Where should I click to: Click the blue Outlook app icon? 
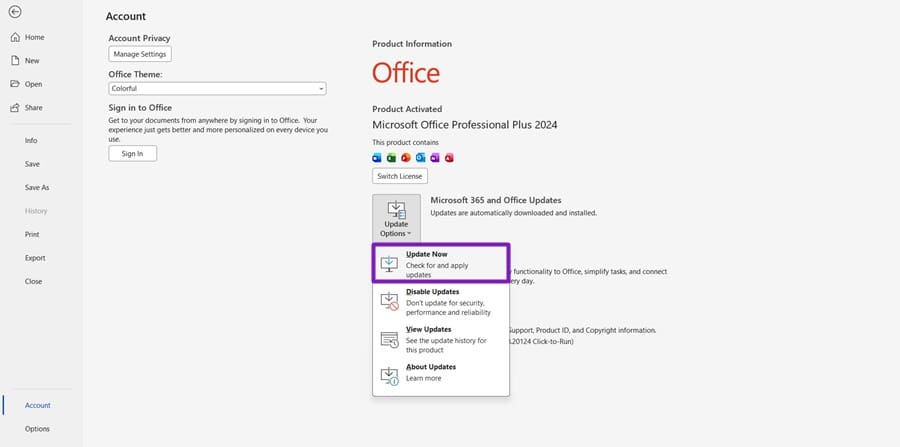point(420,158)
